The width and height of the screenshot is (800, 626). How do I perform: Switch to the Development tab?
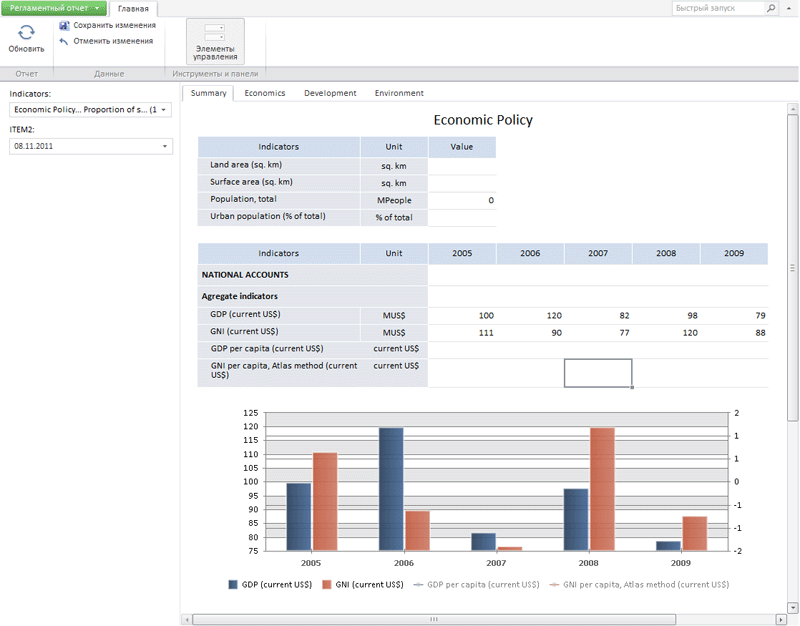[x=330, y=93]
